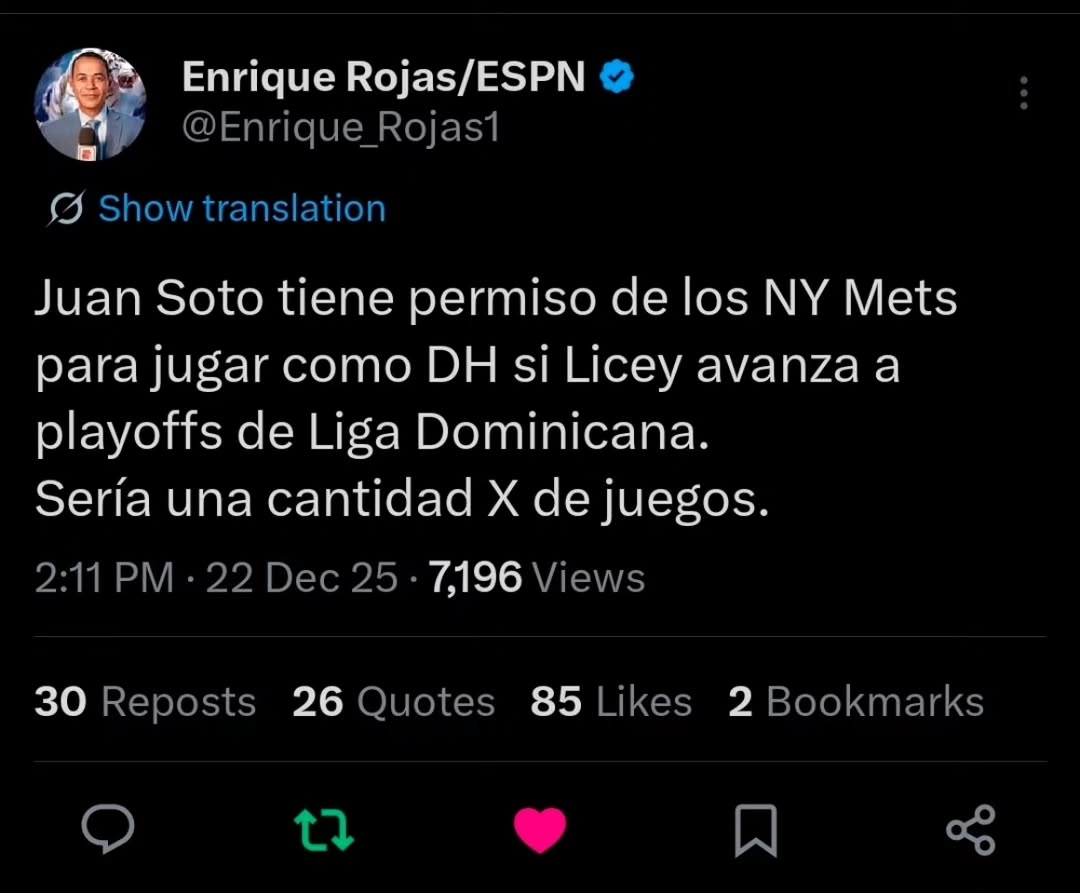
Task: Unlike the tweet by tapping the pink heart
Action: point(540,827)
